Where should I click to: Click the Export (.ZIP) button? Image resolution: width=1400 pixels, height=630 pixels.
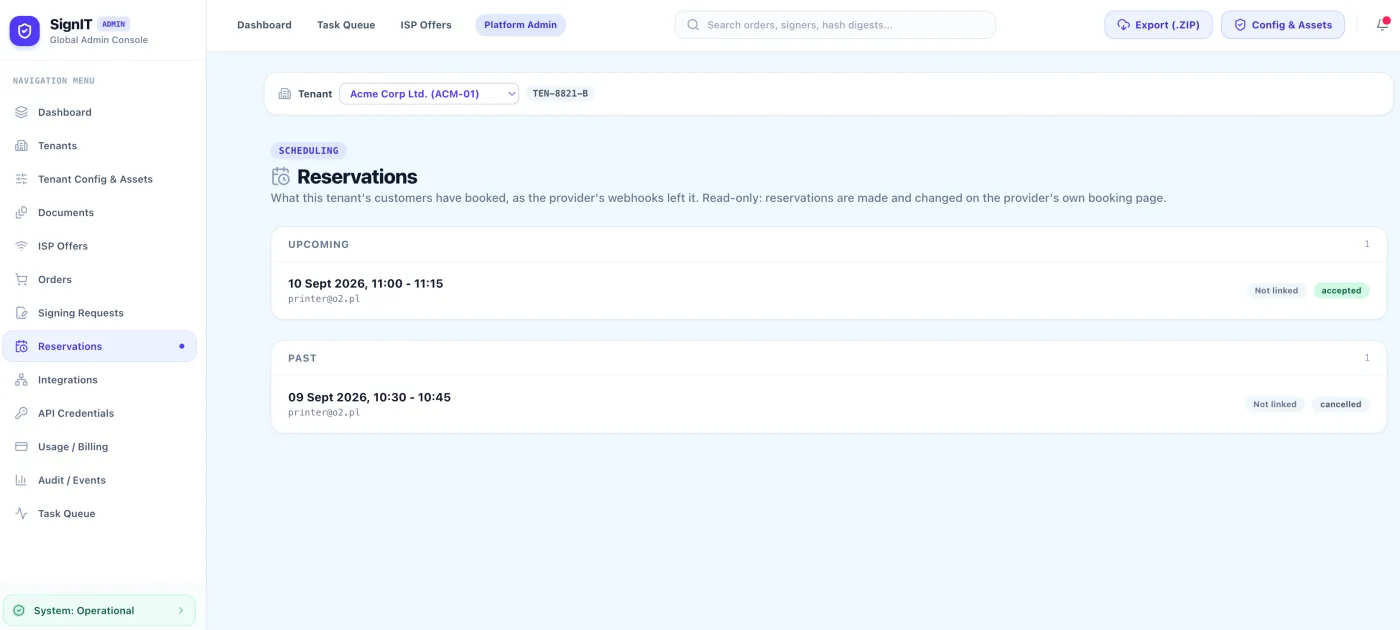click(x=1158, y=25)
